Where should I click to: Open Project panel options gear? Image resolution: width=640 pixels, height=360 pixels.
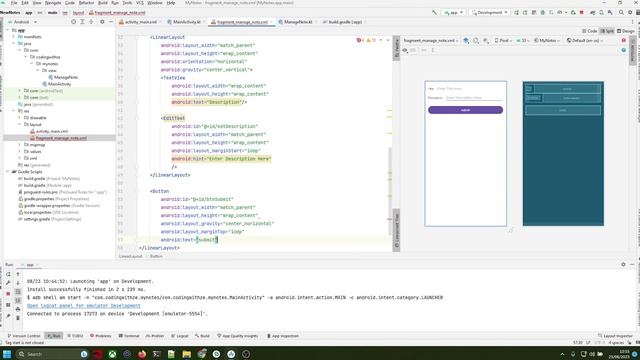tap(102, 22)
